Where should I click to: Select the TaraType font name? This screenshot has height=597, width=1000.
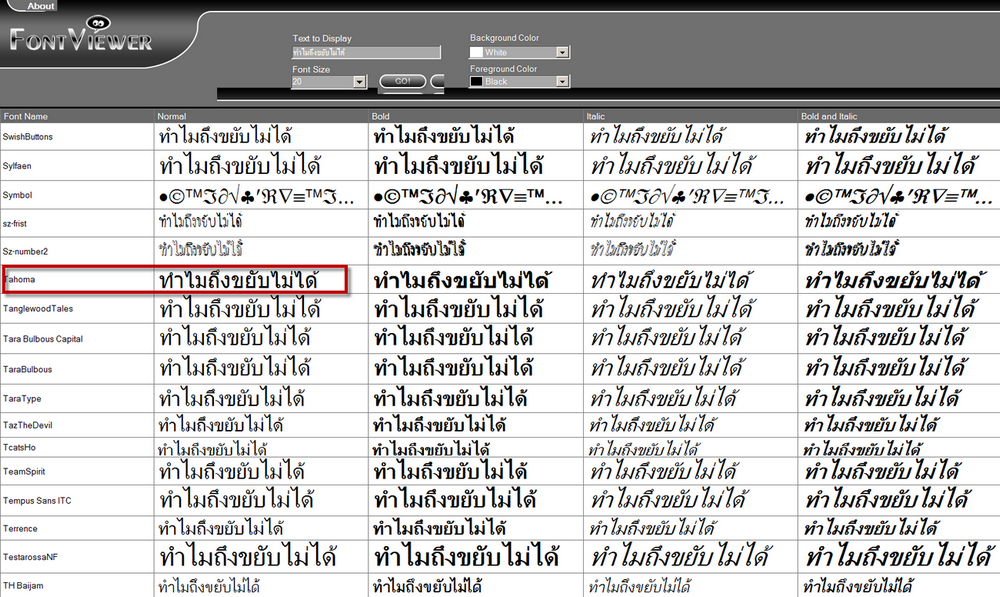(22, 399)
